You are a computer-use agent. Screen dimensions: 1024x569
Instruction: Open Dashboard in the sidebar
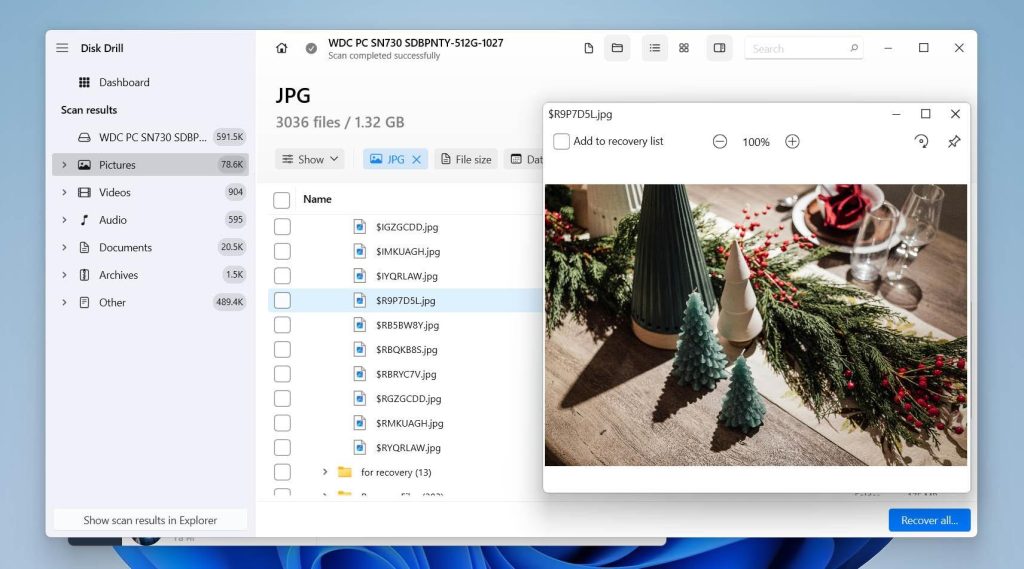[124, 82]
